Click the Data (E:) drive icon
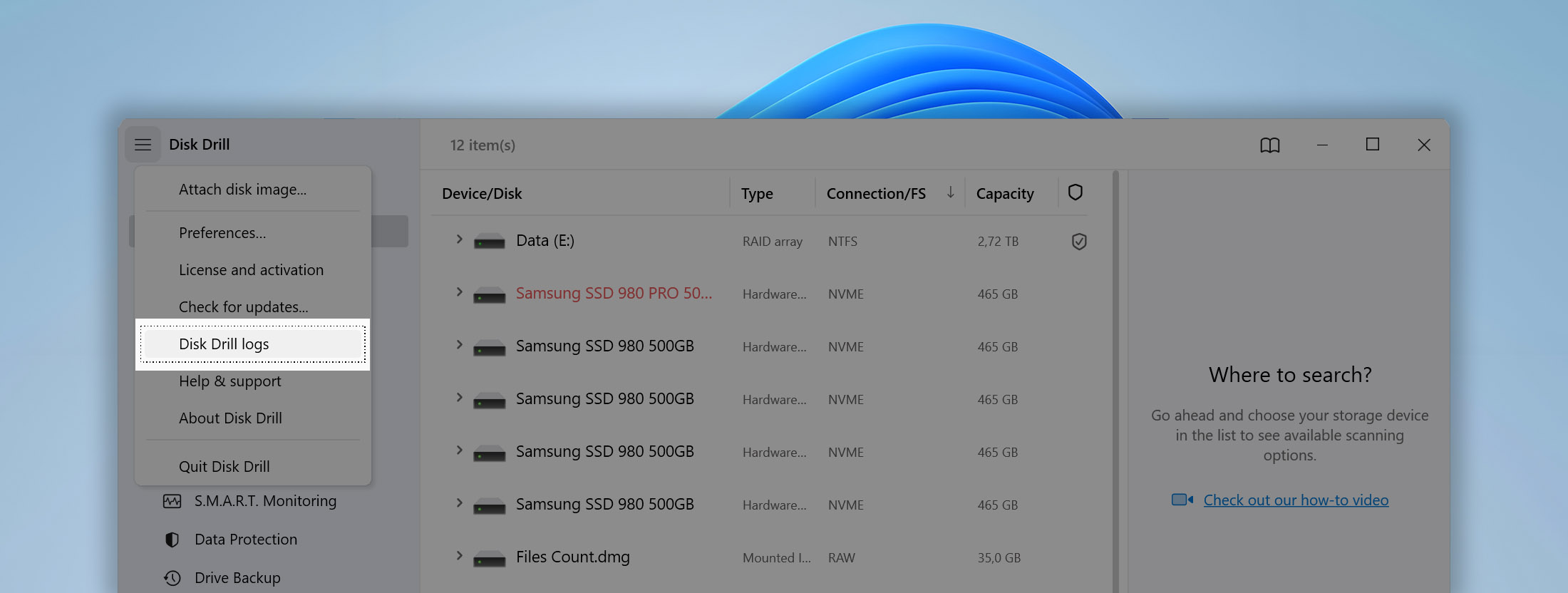The height and width of the screenshot is (593, 1568). click(490, 242)
